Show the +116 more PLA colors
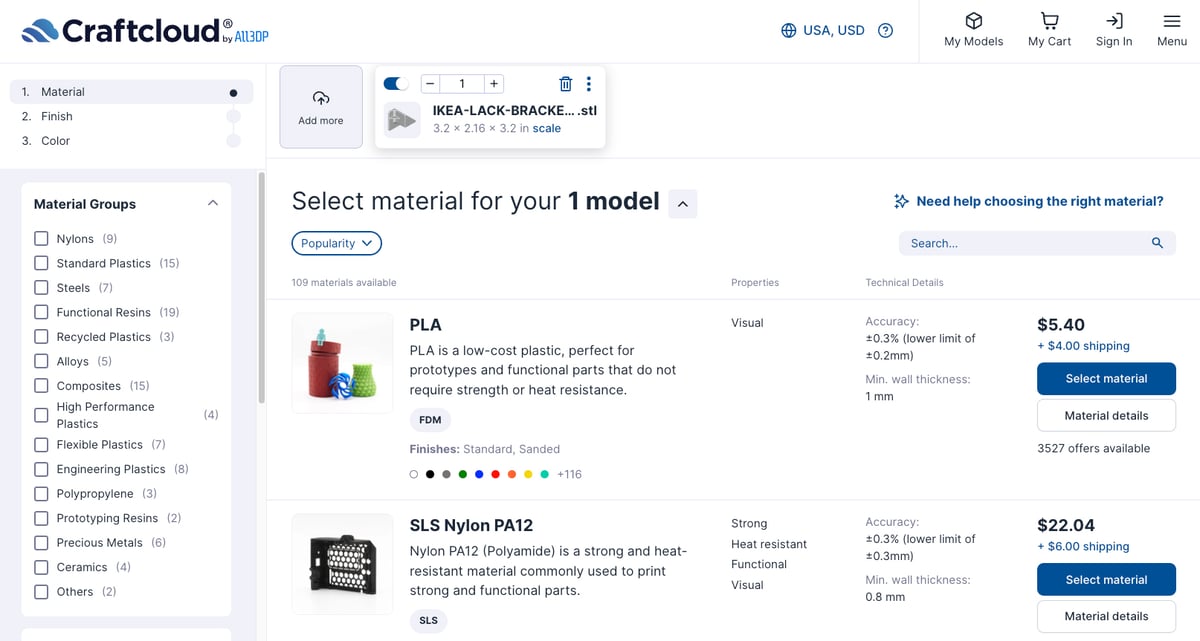The width and height of the screenshot is (1200, 641). [x=569, y=474]
